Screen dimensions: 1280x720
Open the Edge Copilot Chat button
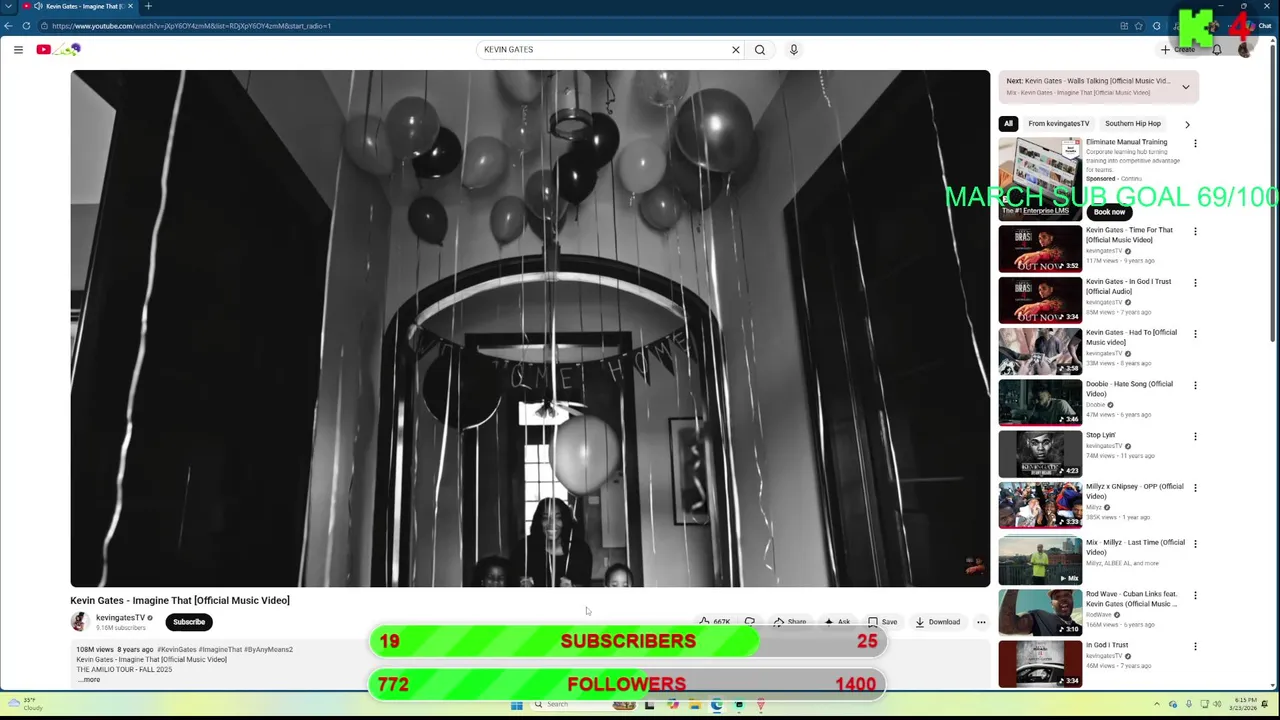(x=1264, y=25)
